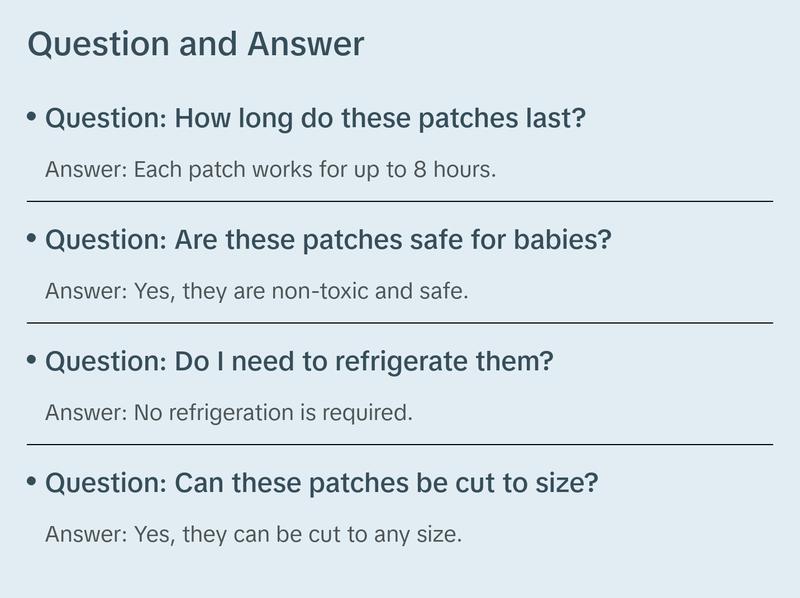Click the divider below the refrigeration answer
This screenshot has width=800, height=598.
tap(400, 444)
